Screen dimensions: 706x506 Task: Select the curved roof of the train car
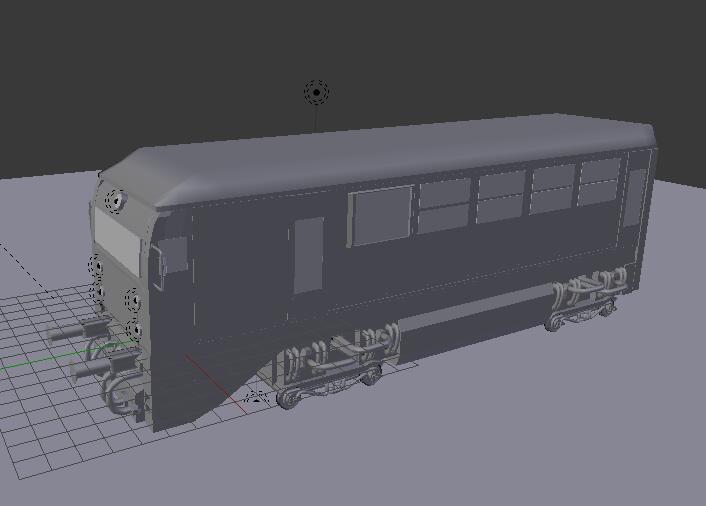pos(378,158)
